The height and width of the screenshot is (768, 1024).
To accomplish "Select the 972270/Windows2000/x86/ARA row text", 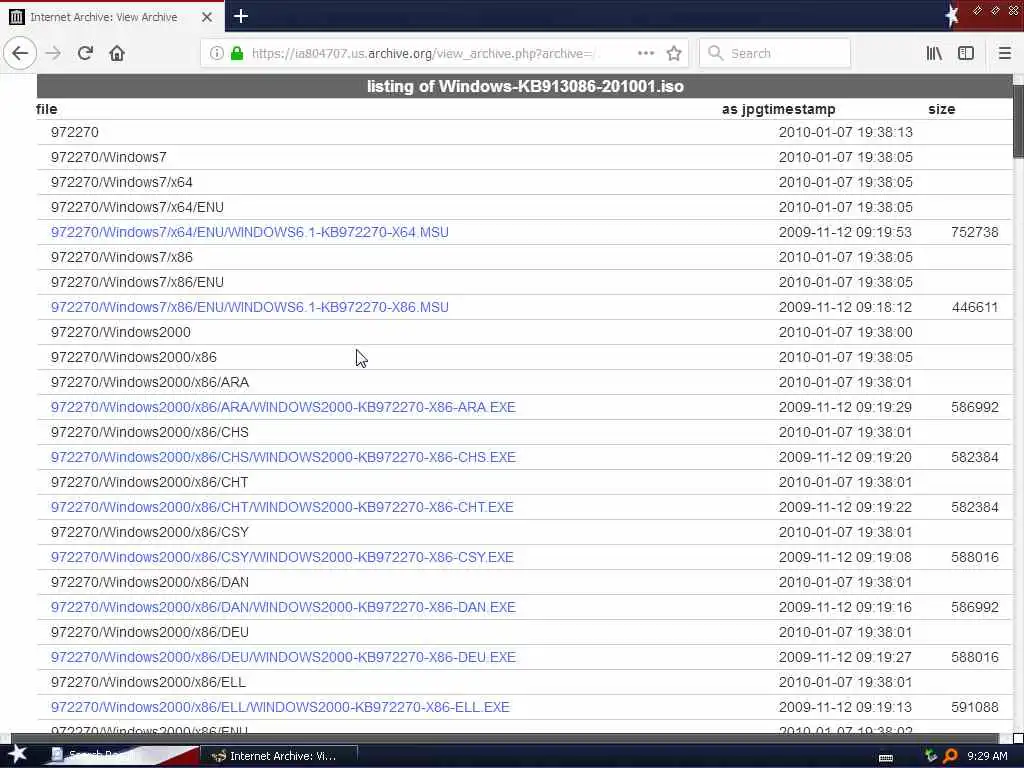I will 150,382.
